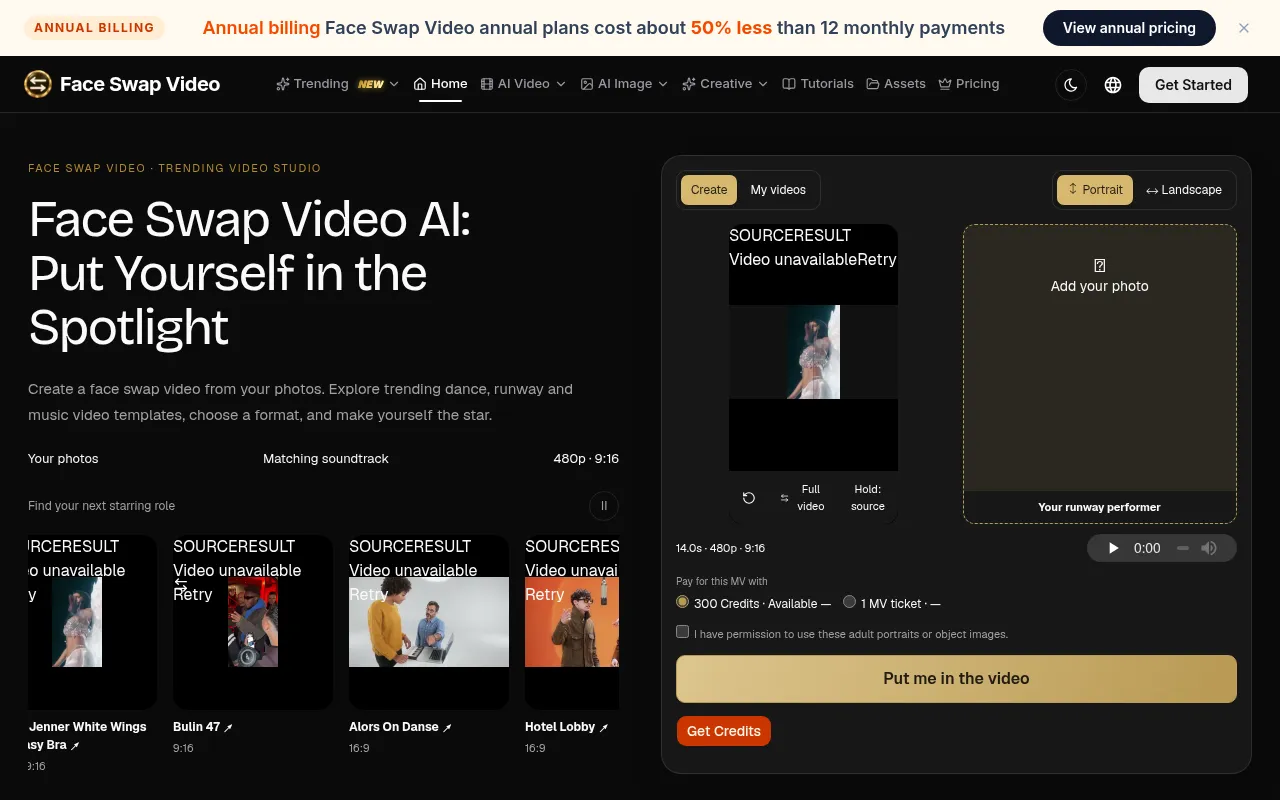
Task: Click the swap arrows icon beside Full video
Action: [x=785, y=498]
